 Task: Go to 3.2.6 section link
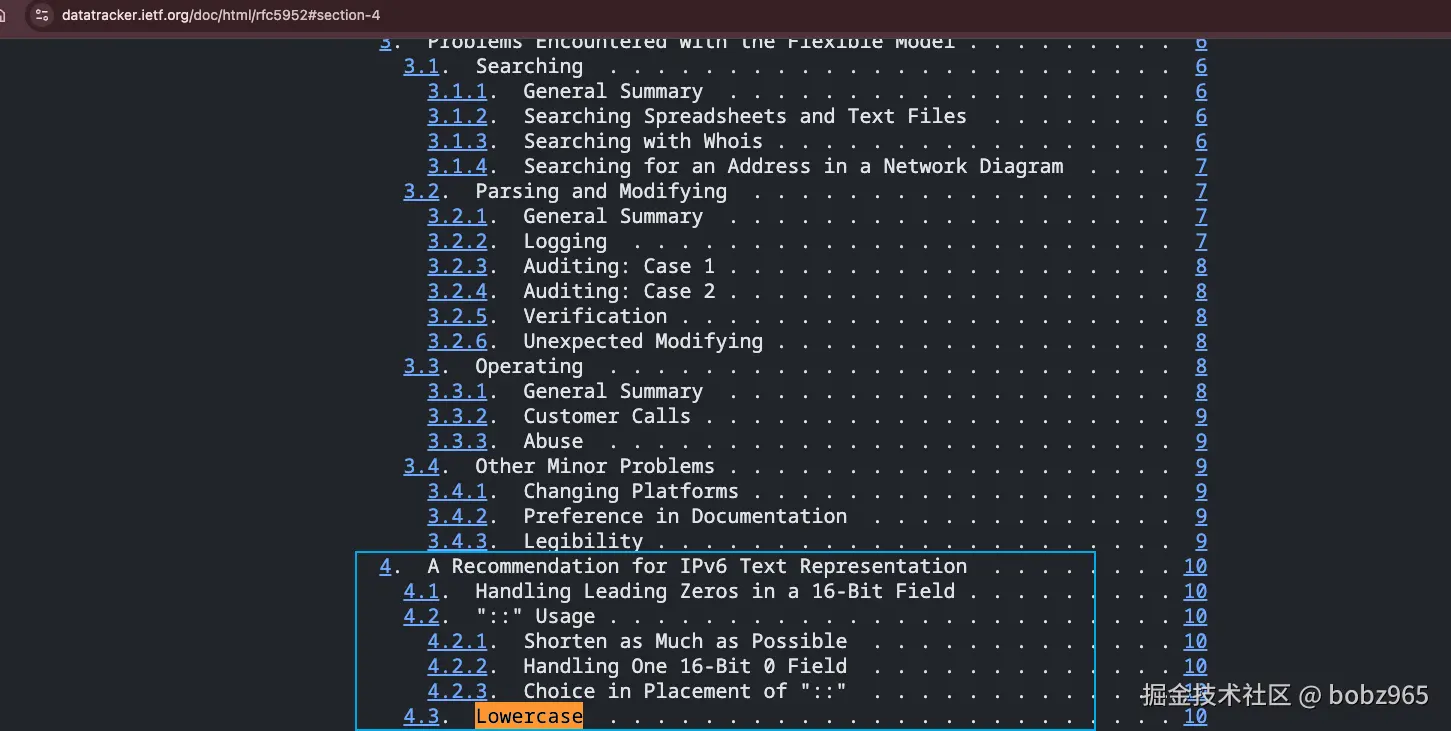[457, 342]
